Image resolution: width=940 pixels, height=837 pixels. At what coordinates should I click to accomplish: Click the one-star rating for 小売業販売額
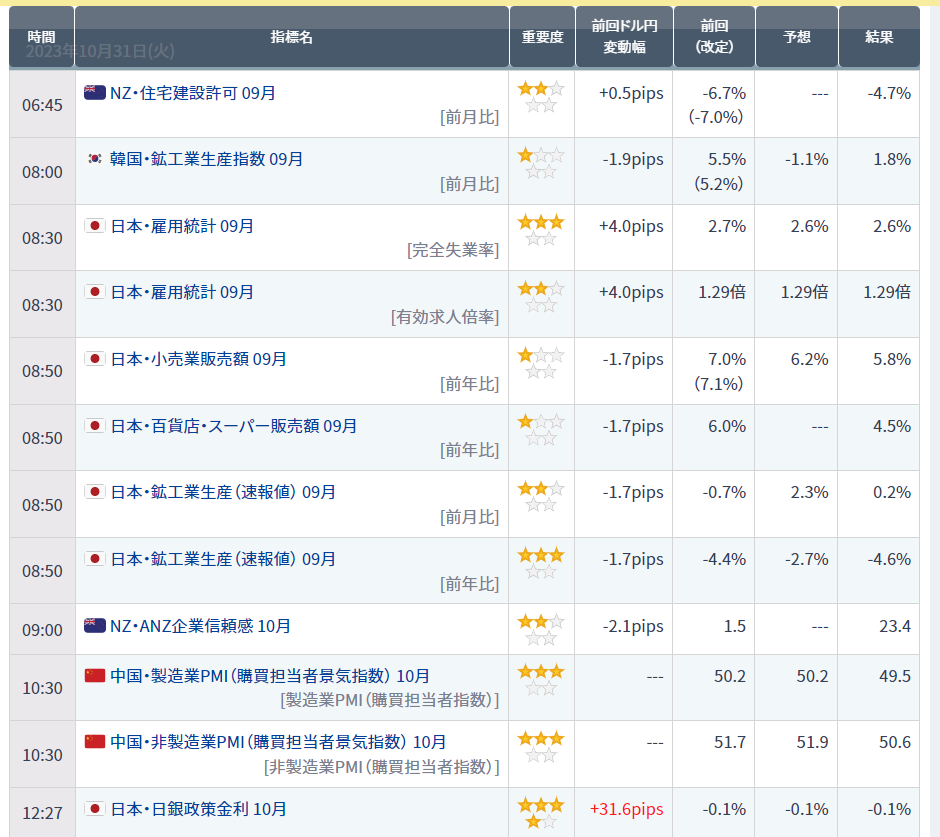click(542, 357)
